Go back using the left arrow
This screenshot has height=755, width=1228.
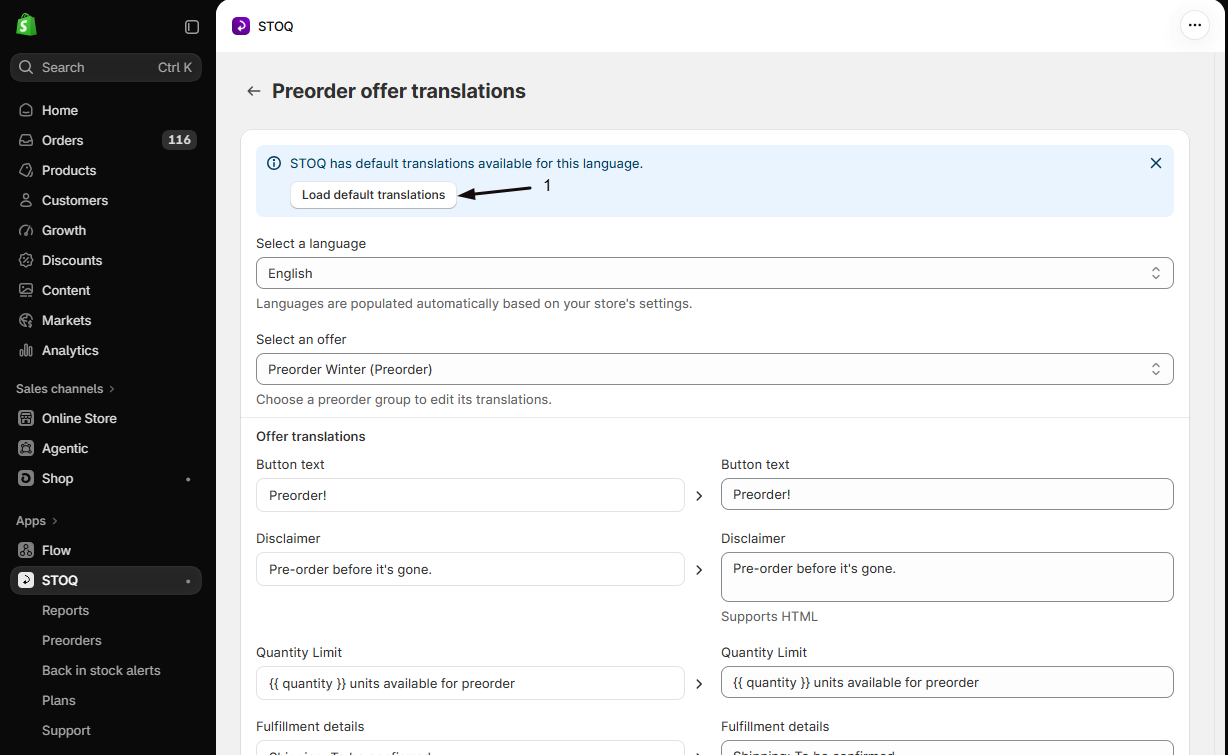point(254,91)
